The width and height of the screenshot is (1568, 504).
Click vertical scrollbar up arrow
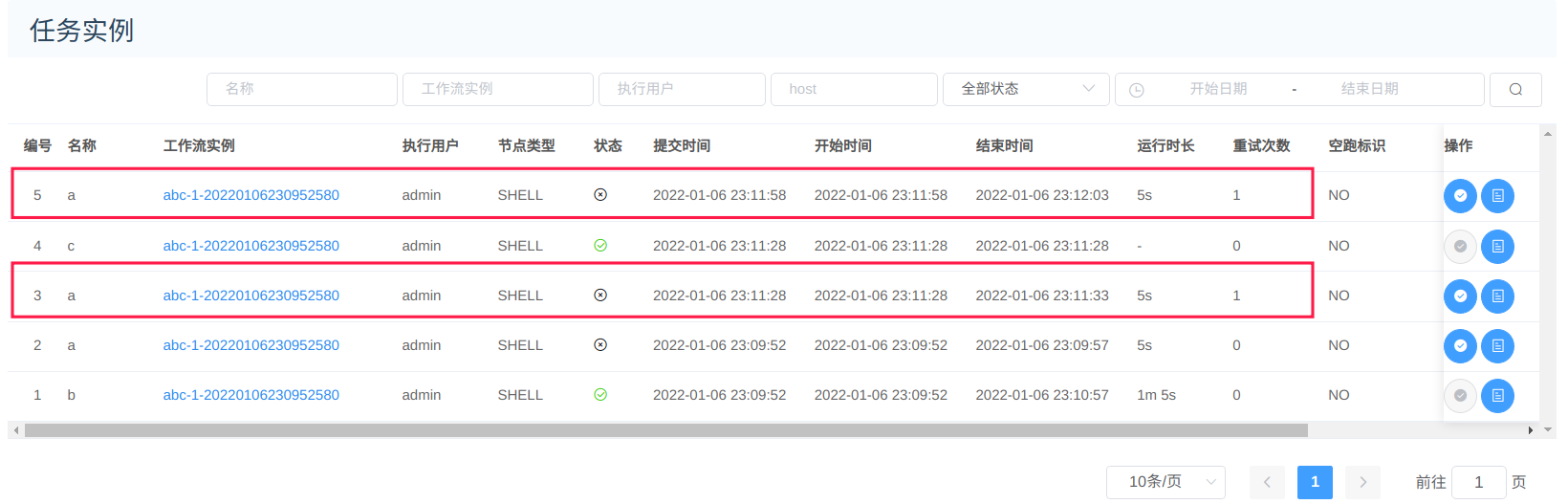tap(1548, 134)
